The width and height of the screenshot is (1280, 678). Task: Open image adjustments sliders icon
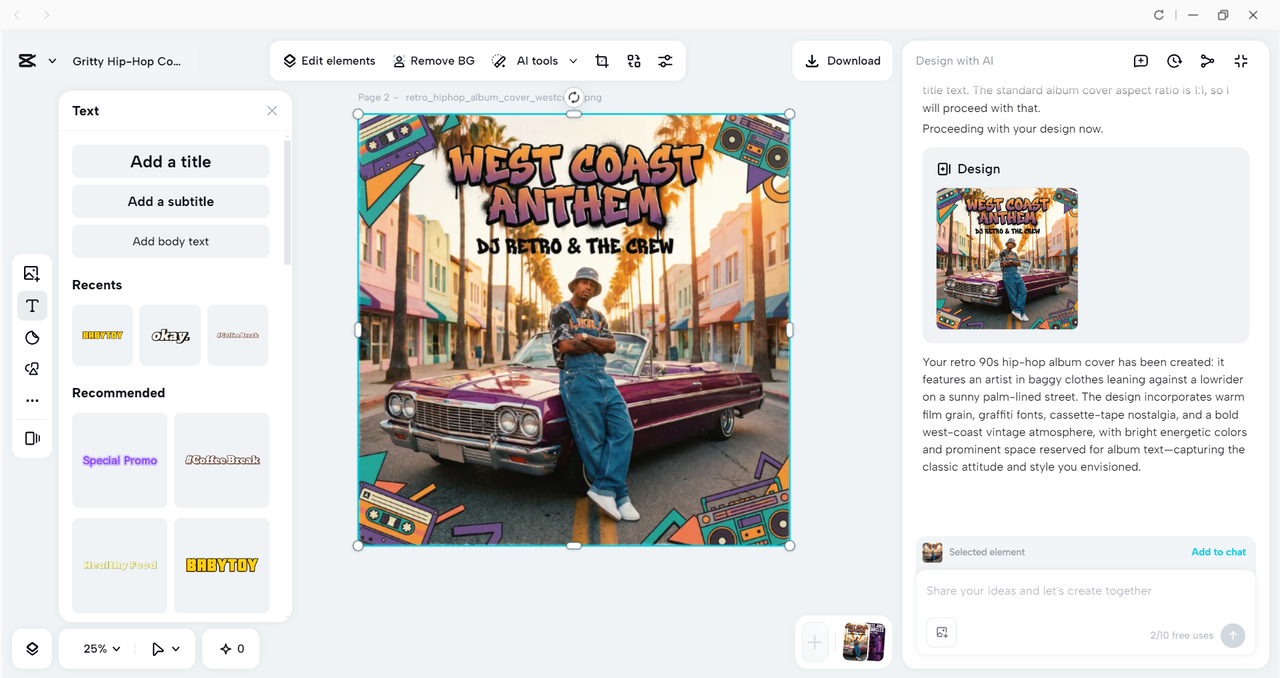click(666, 60)
